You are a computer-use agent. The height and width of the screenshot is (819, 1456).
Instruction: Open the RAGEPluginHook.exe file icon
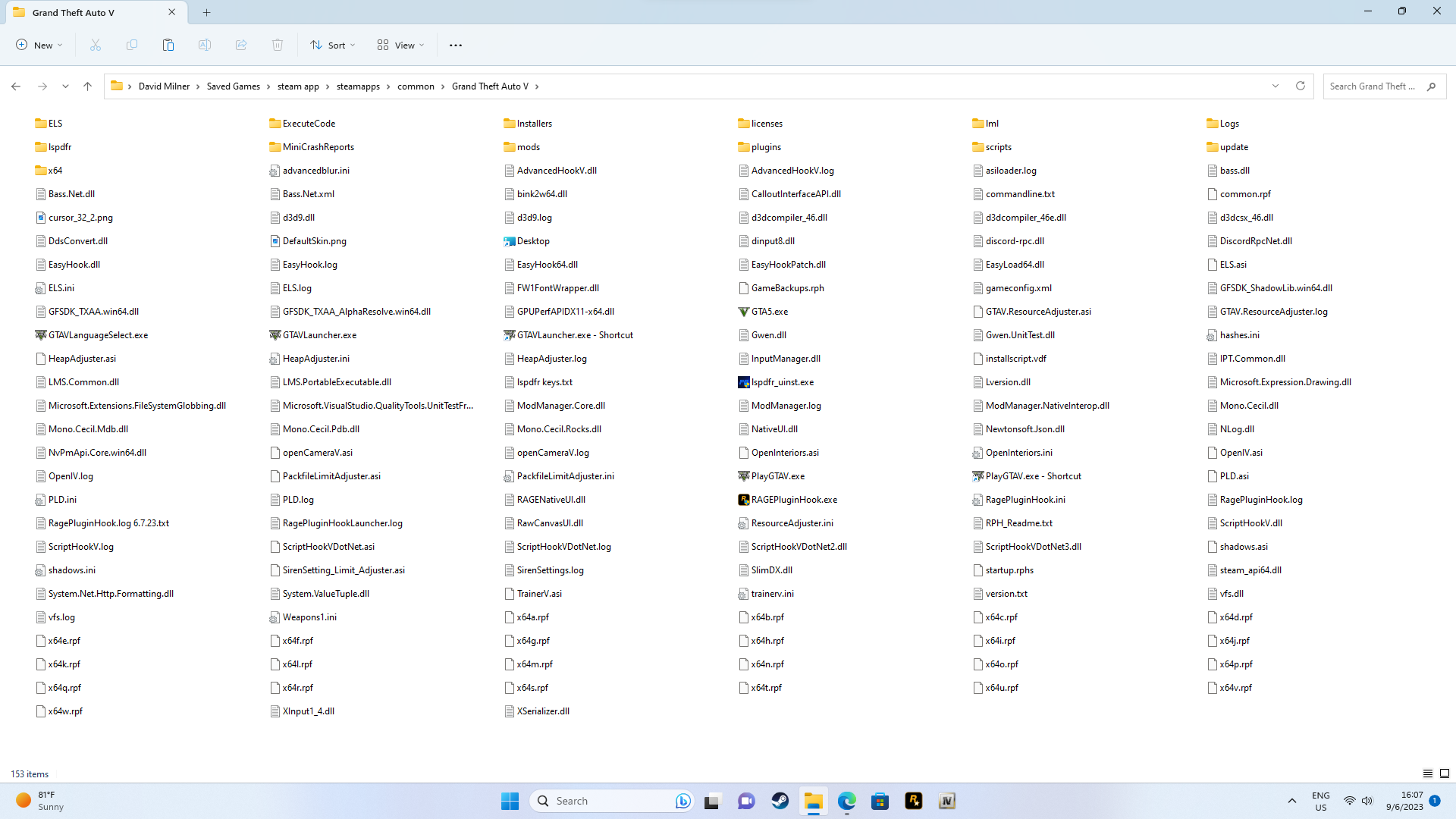(744, 500)
